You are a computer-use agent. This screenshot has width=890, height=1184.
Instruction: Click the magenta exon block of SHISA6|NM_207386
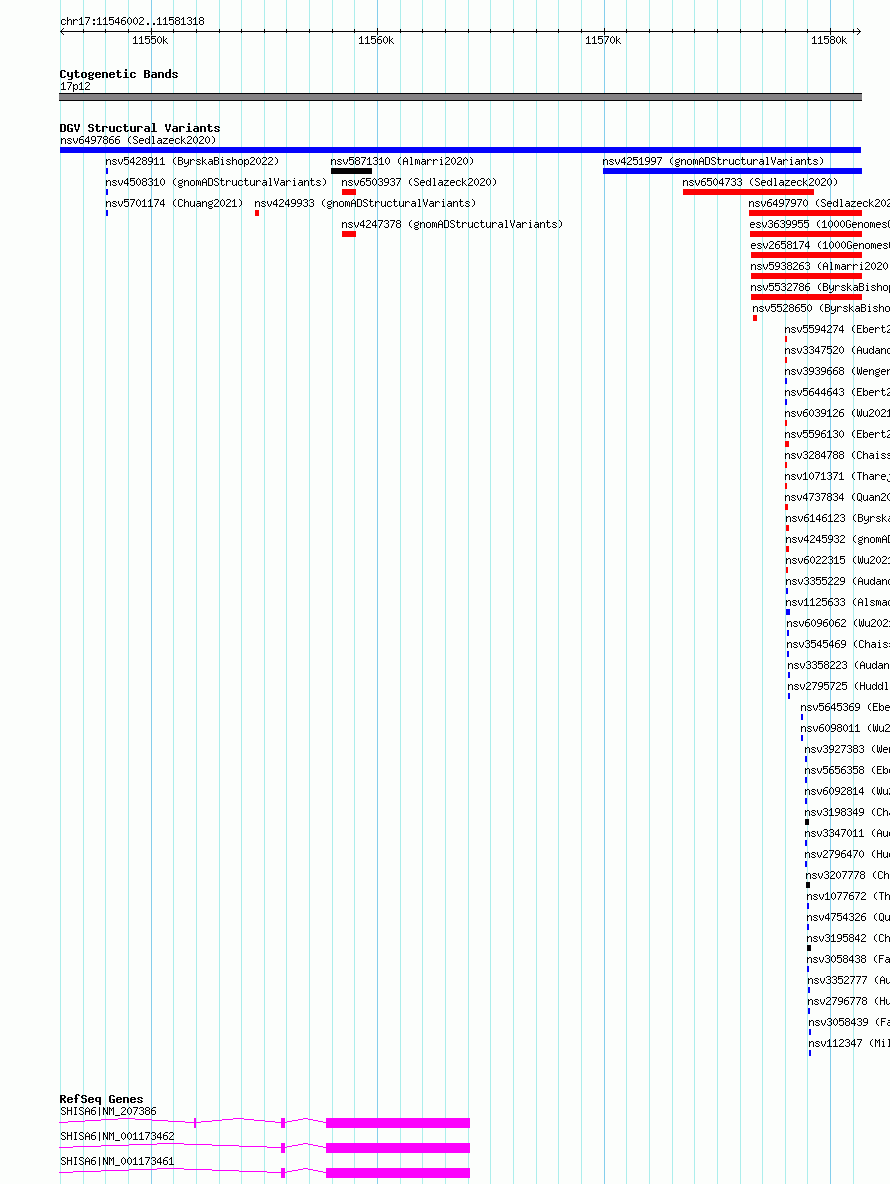(x=398, y=1123)
